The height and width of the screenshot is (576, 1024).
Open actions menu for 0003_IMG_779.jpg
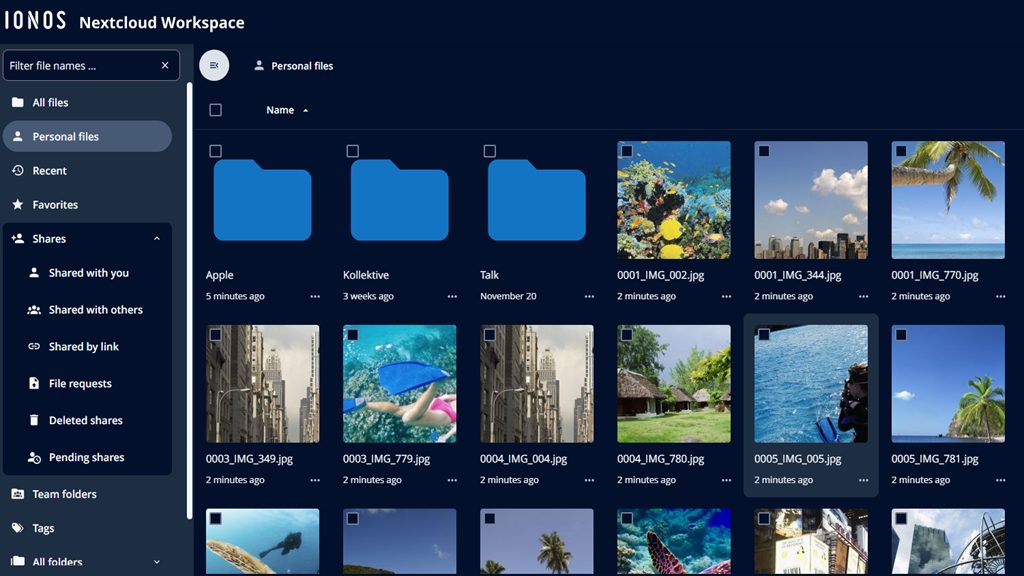454,480
